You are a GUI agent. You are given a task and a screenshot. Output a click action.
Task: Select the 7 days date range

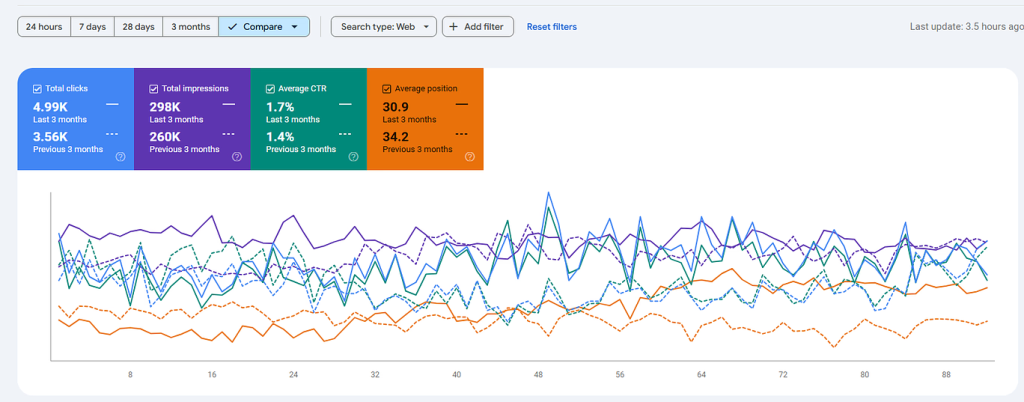(92, 27)
